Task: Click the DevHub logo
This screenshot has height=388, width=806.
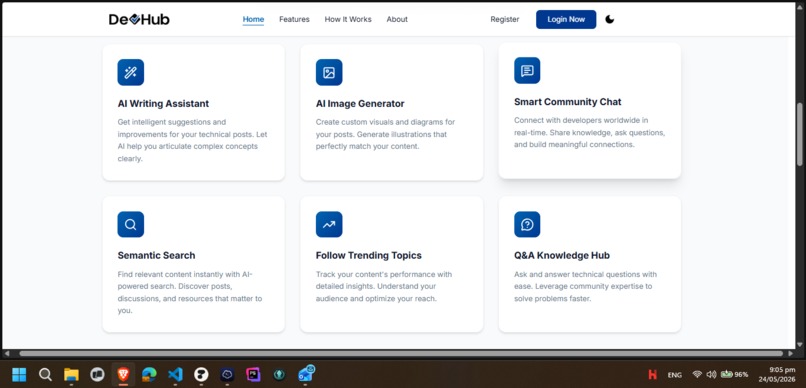Action: pos(139,20)
